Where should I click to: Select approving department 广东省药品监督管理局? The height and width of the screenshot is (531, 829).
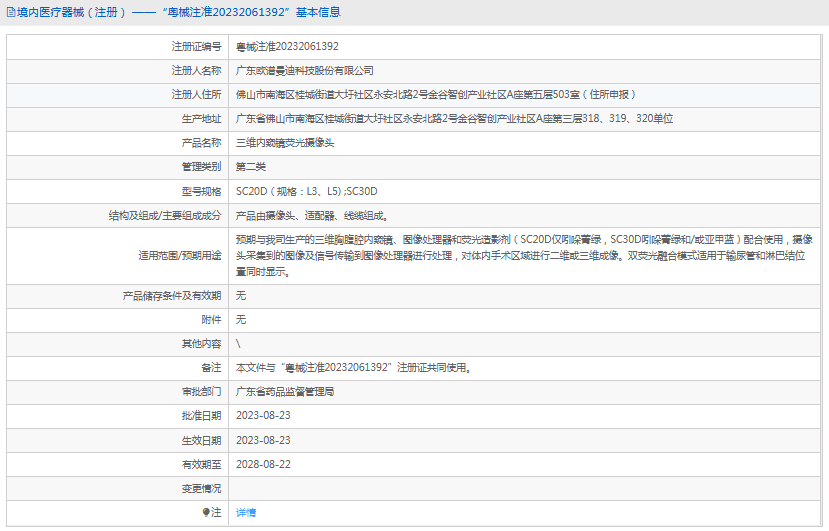[285, 392]
